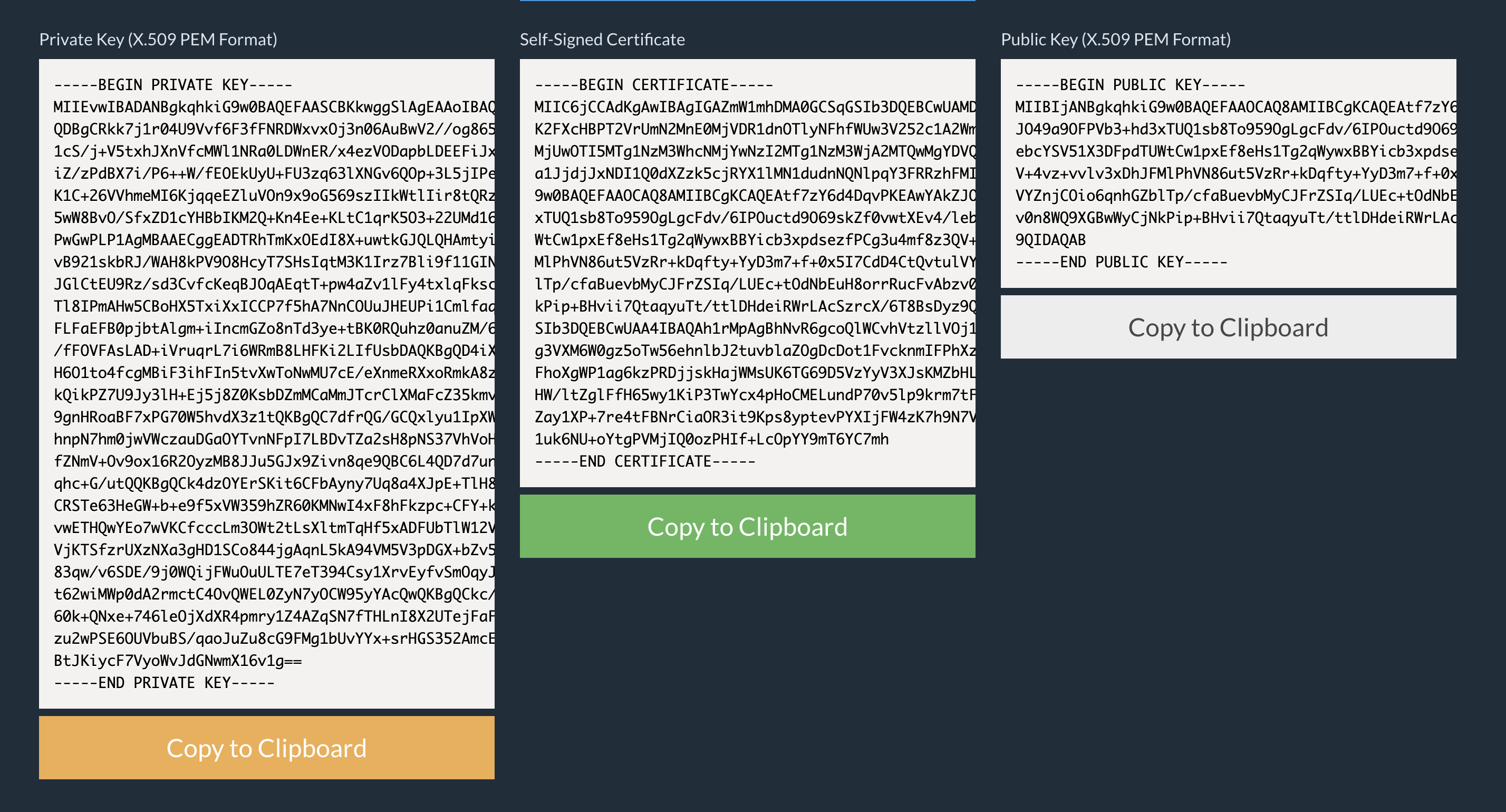Click the public key line starting MIIBIjANBgkq
This screenshot has height=812, width=1506.
tap(1235, 107)
